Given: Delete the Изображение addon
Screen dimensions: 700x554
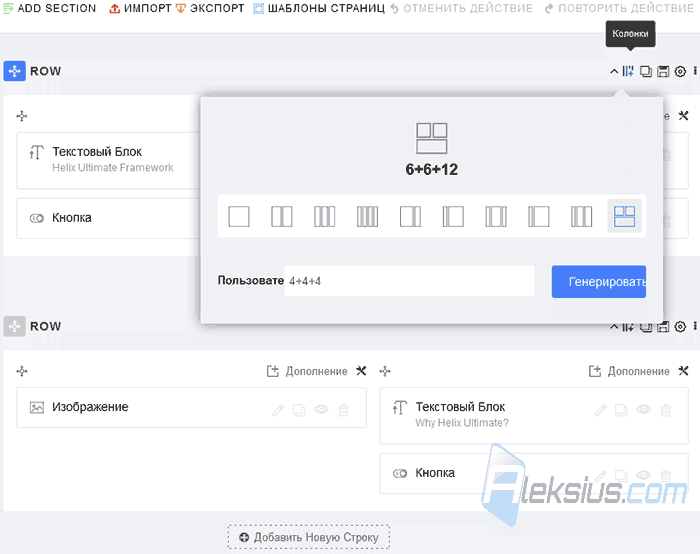Looking at the screenshot, I should (x=343, y=410).
